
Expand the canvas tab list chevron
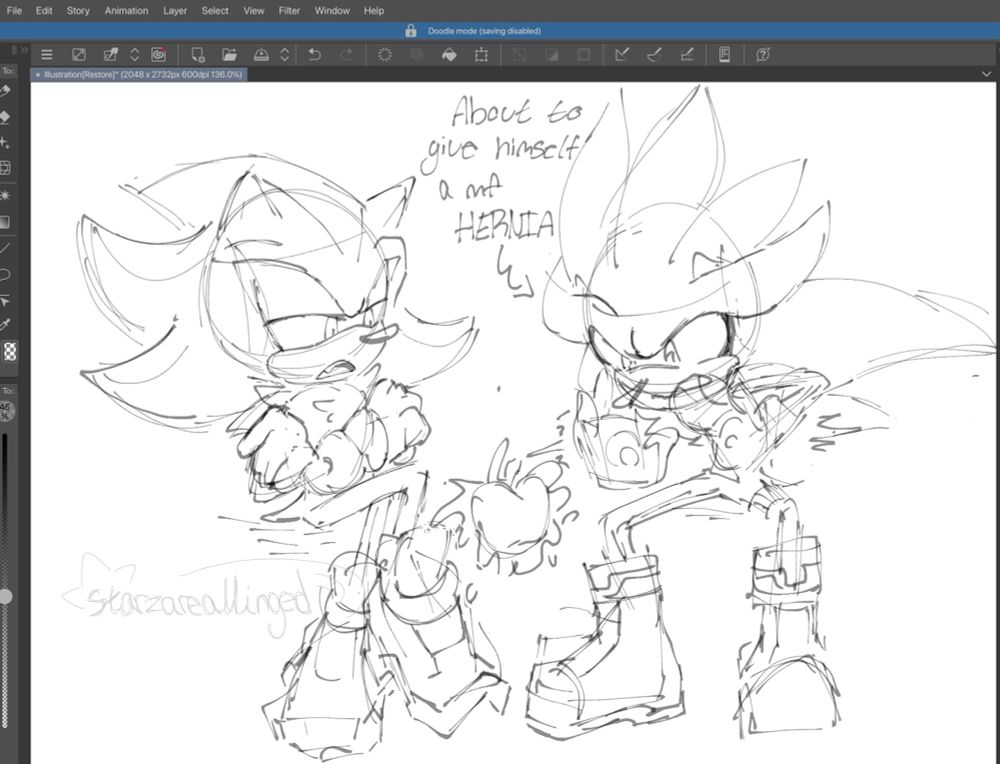[988, 75]
